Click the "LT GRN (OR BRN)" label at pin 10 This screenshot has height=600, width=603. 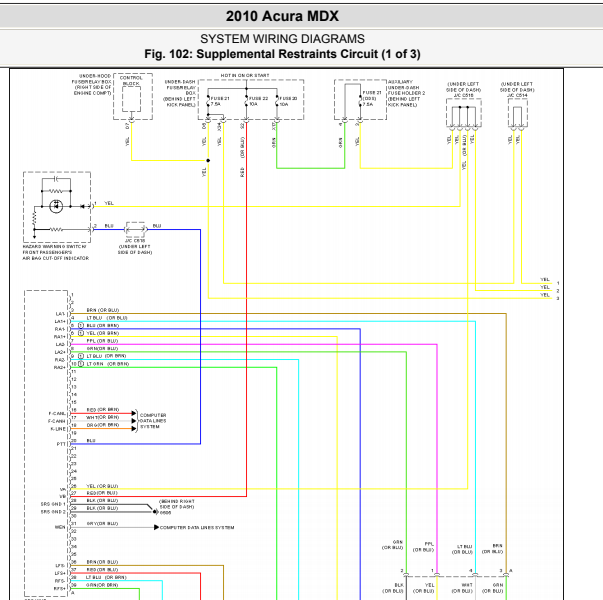pyautogui.click(x=108, y=364)
